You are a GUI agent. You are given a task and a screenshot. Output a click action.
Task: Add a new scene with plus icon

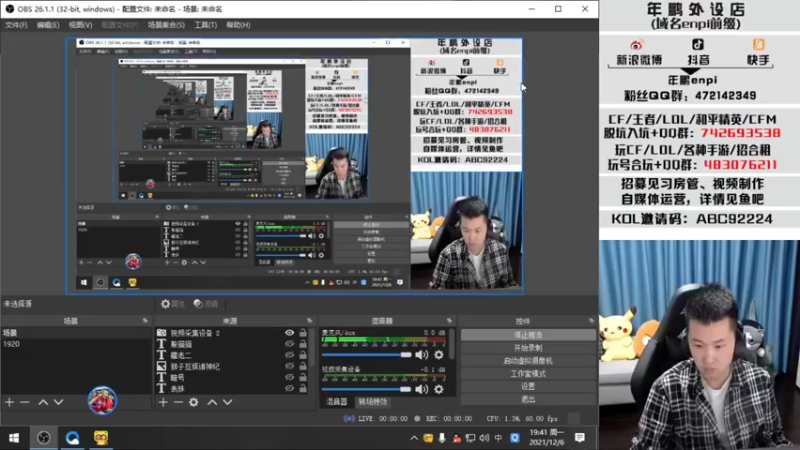[x=9, y=402]
